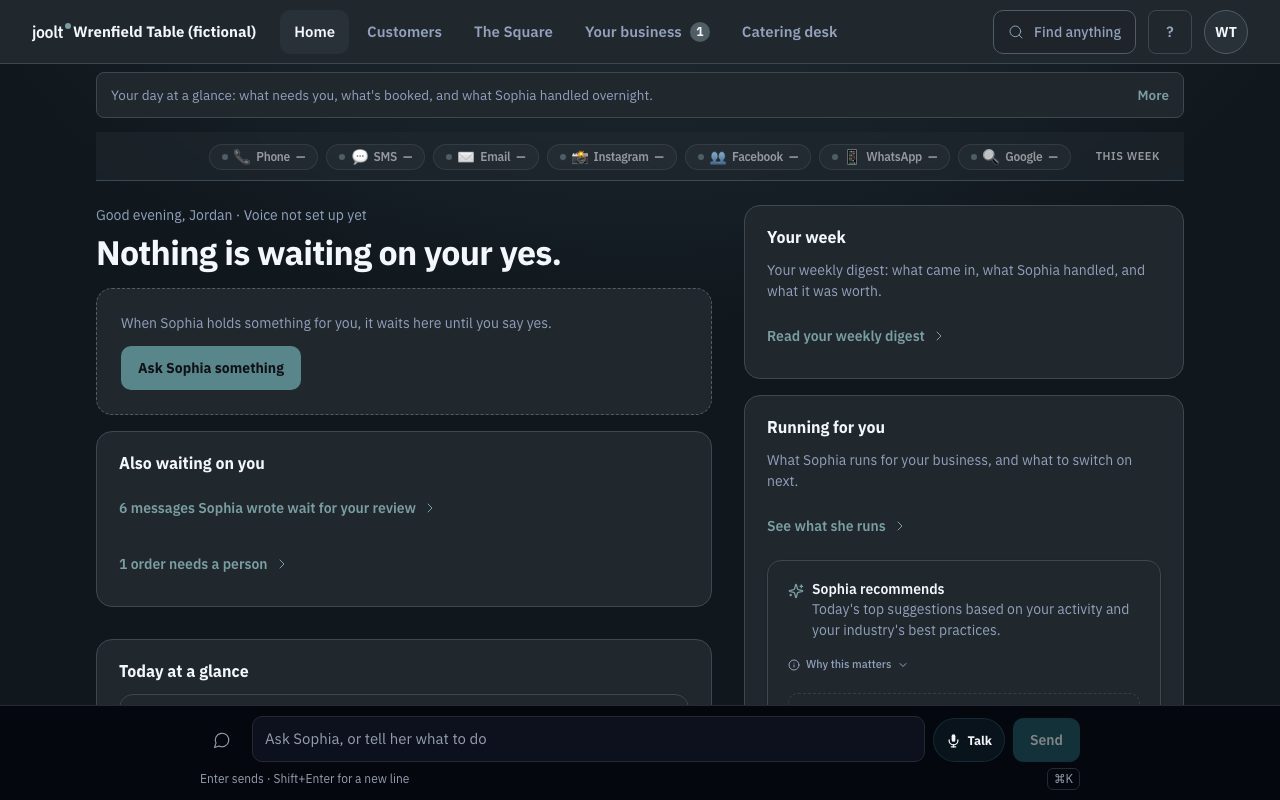Click the joolt logo
Screen dimensions: 1280x800
[x=51, y=32]
